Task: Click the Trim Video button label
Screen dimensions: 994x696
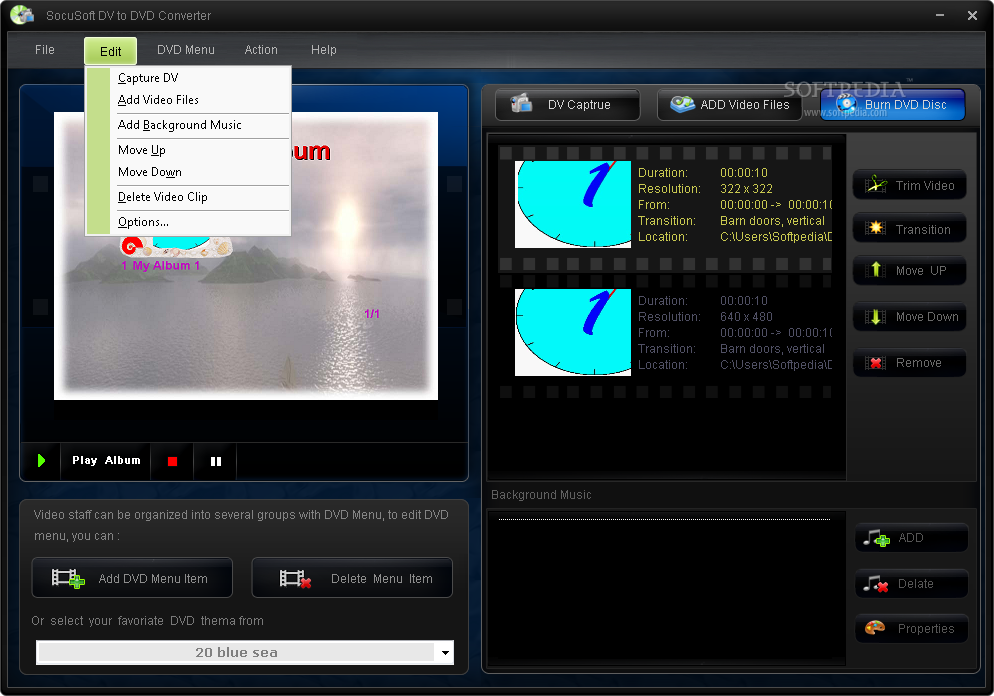Action: click(x=925, y=186)
